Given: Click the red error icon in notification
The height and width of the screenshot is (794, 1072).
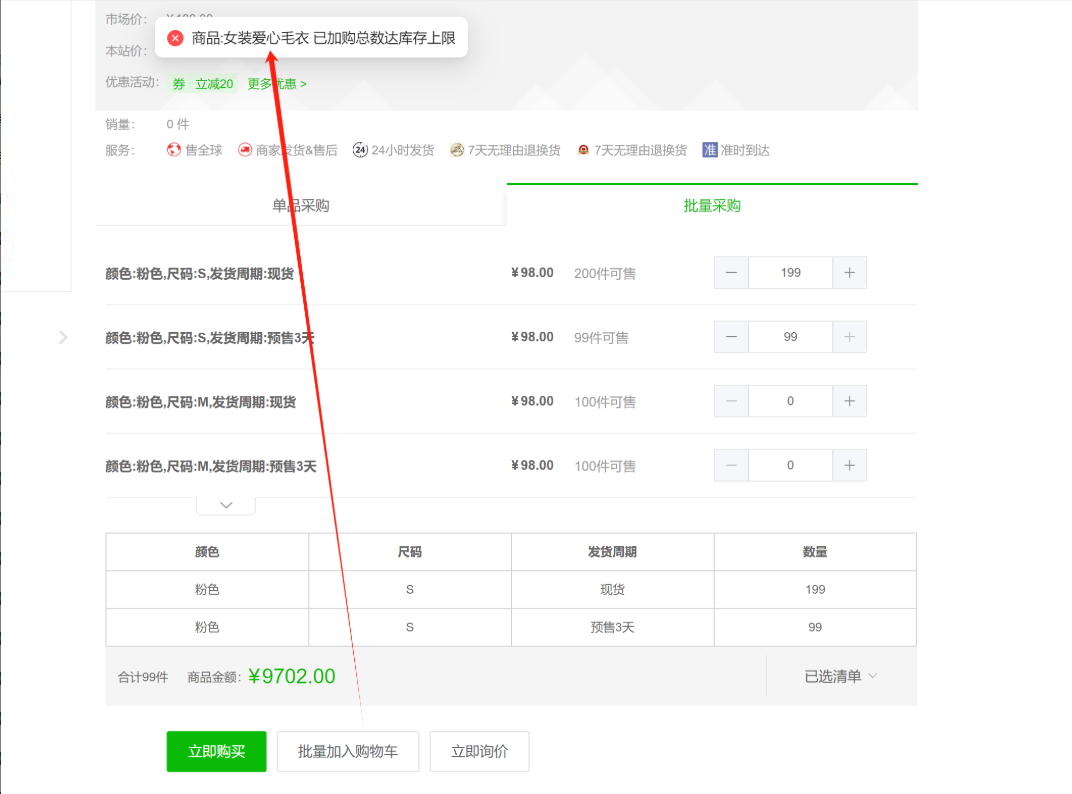Looking at the screenshot, I should pos(175,38).
